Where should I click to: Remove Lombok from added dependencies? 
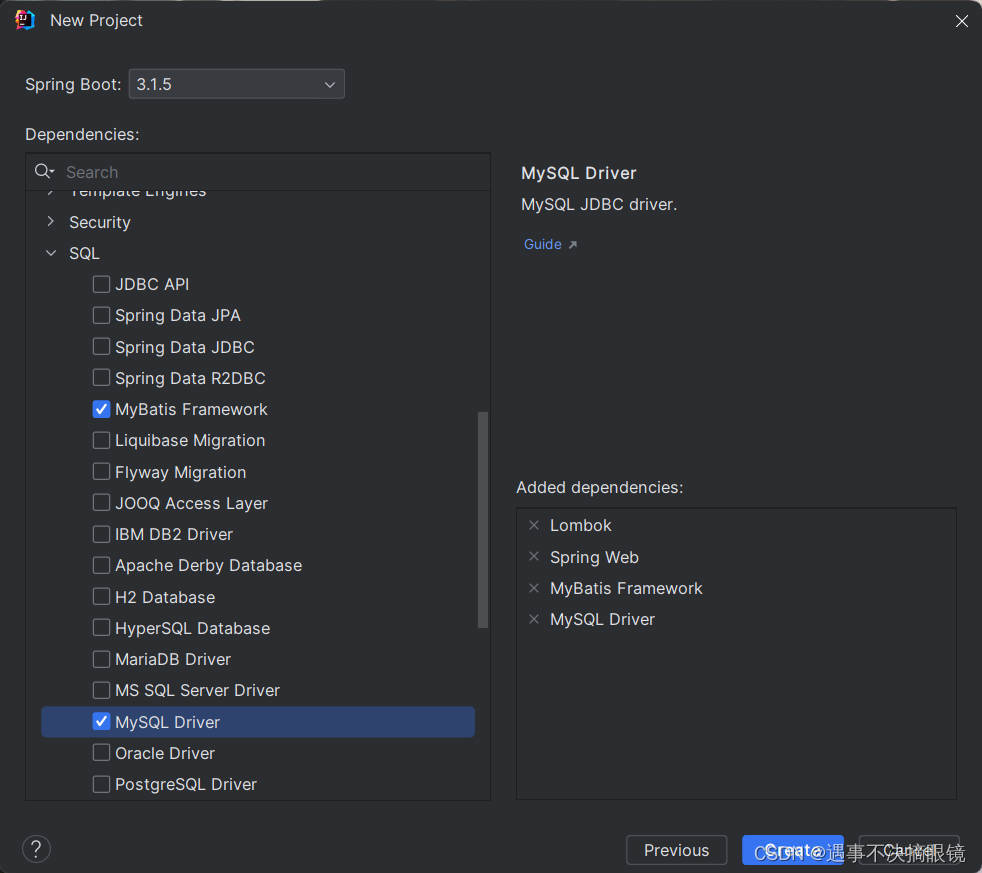533,525
